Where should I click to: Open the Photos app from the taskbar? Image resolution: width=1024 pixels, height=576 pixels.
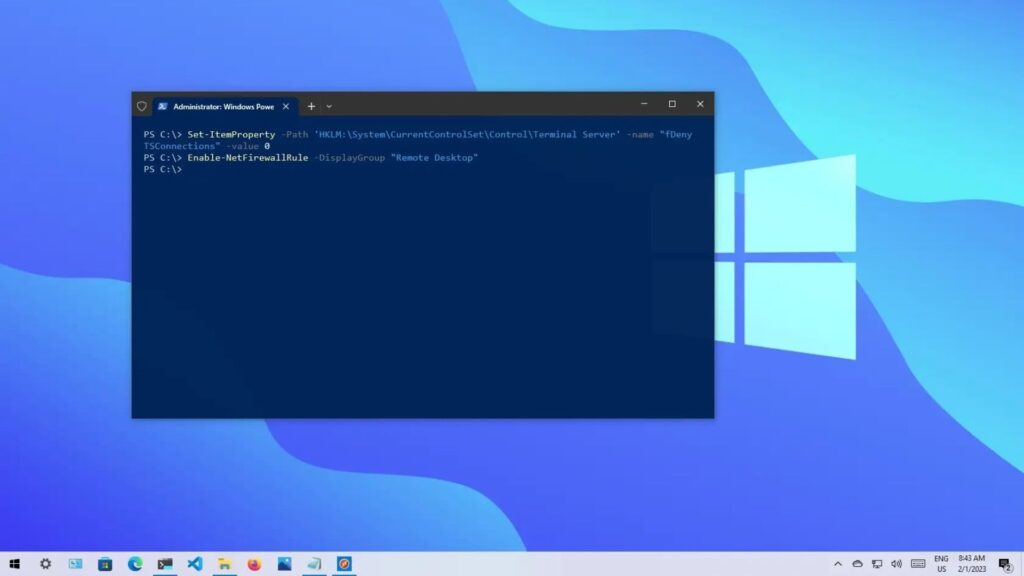point(284,564)
